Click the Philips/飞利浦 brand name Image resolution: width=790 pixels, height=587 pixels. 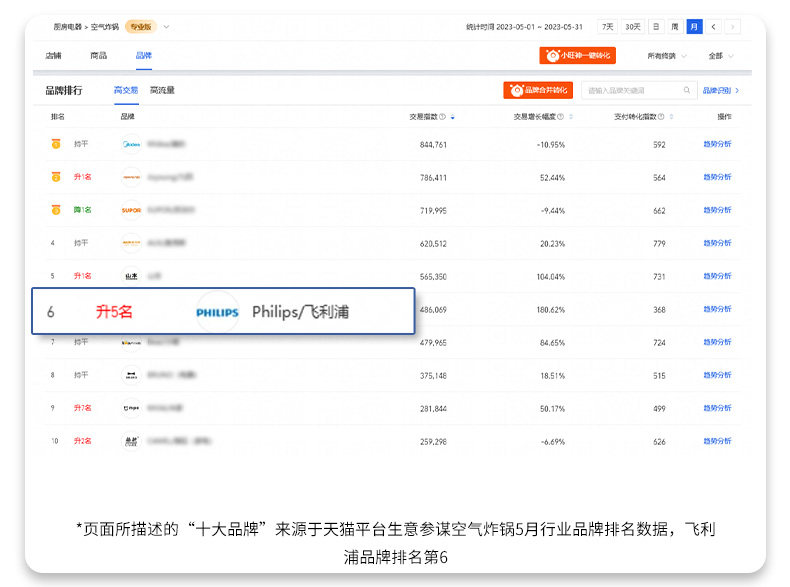coord(300,312)
